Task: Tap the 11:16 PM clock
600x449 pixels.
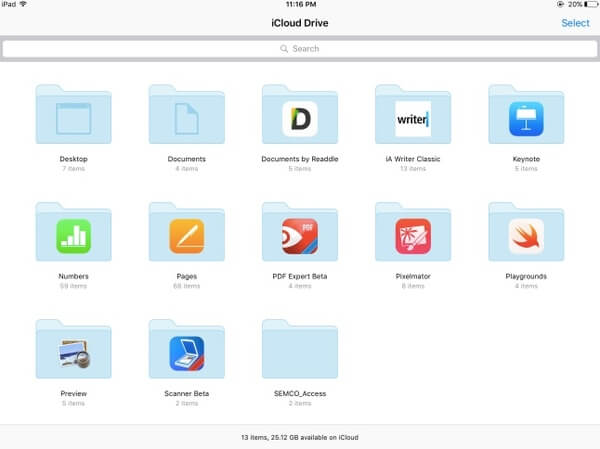Action: (301, 4)
